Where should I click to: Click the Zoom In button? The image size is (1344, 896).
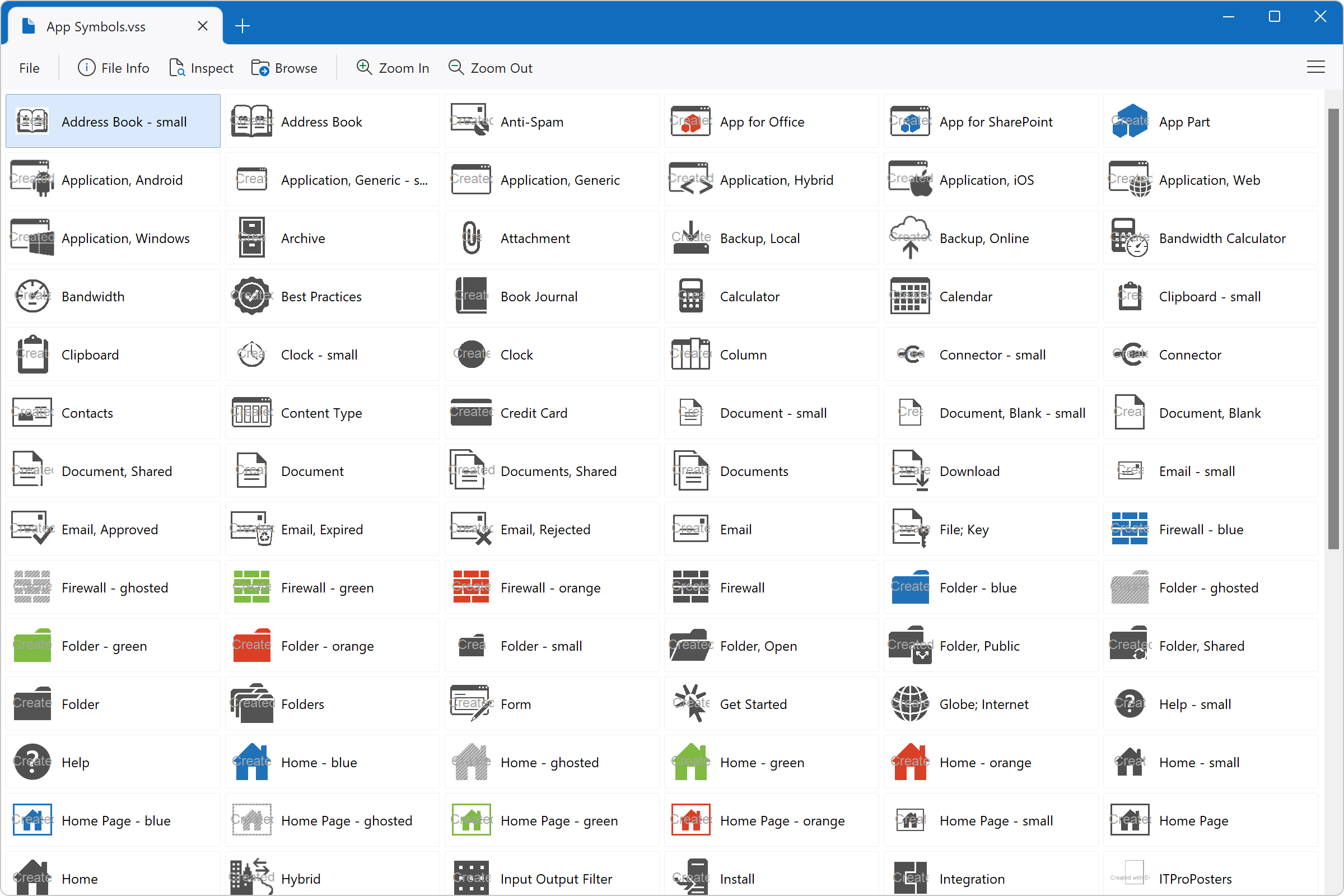393,67
